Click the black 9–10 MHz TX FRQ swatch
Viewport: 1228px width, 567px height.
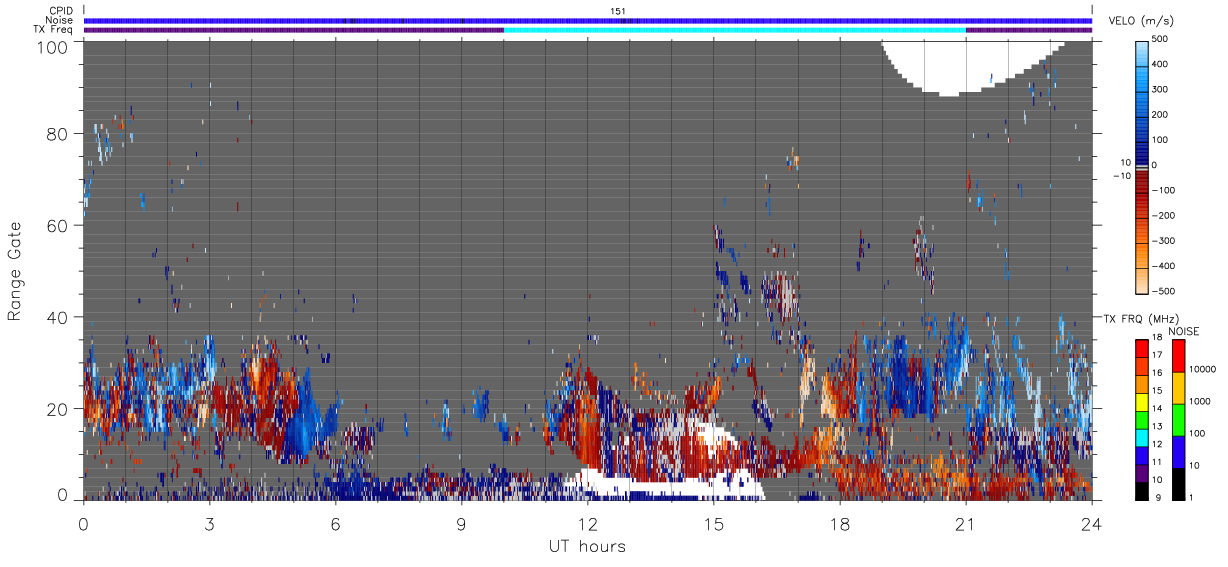click(1141, 491)
